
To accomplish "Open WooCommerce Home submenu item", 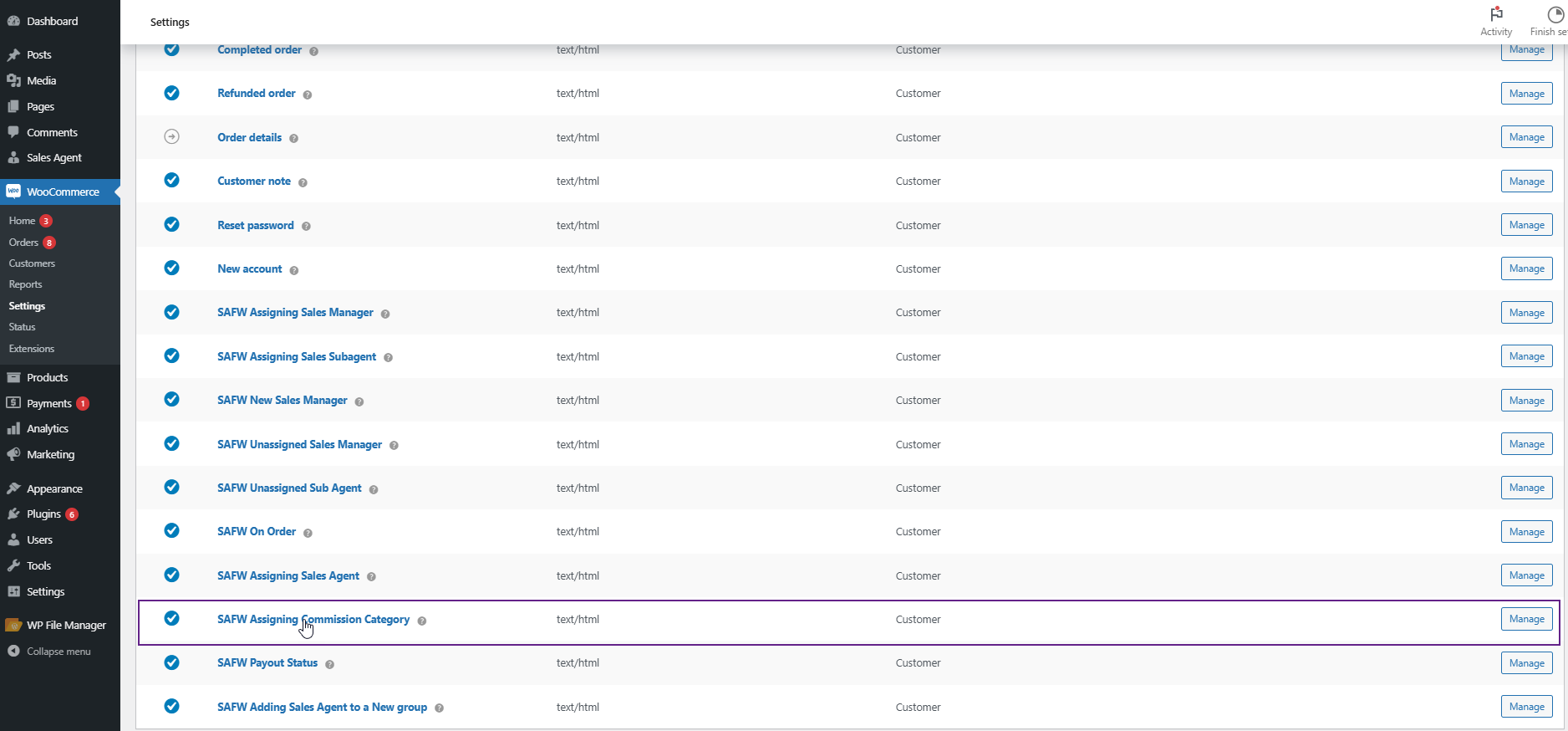I will tap(22, 221).
